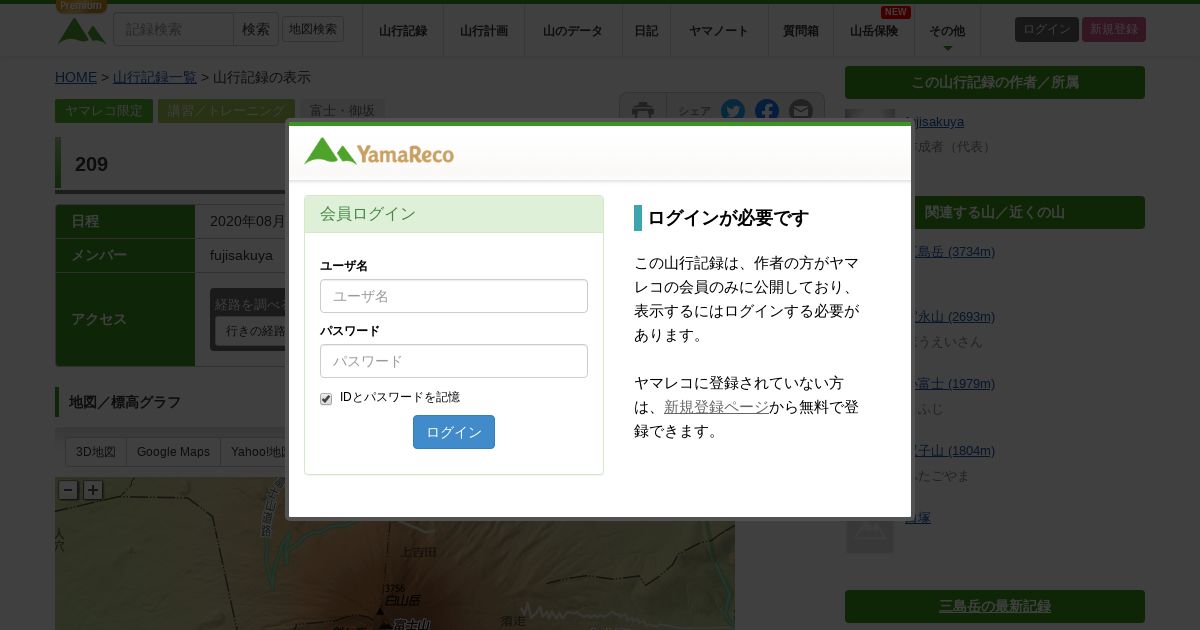Click the printer icon
Screen dimensions: 1200x630
click(x=643, y=111)
